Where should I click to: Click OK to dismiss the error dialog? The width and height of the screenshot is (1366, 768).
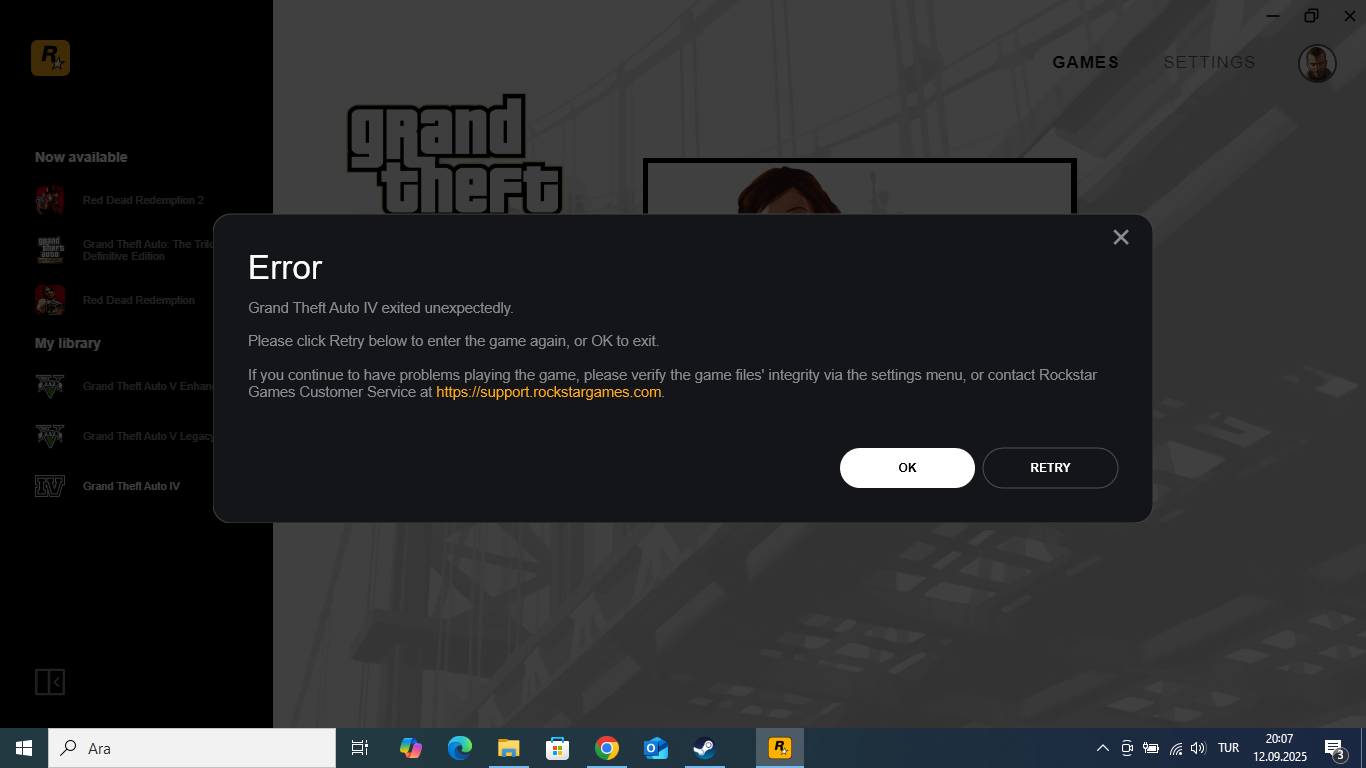pos(907,468)
